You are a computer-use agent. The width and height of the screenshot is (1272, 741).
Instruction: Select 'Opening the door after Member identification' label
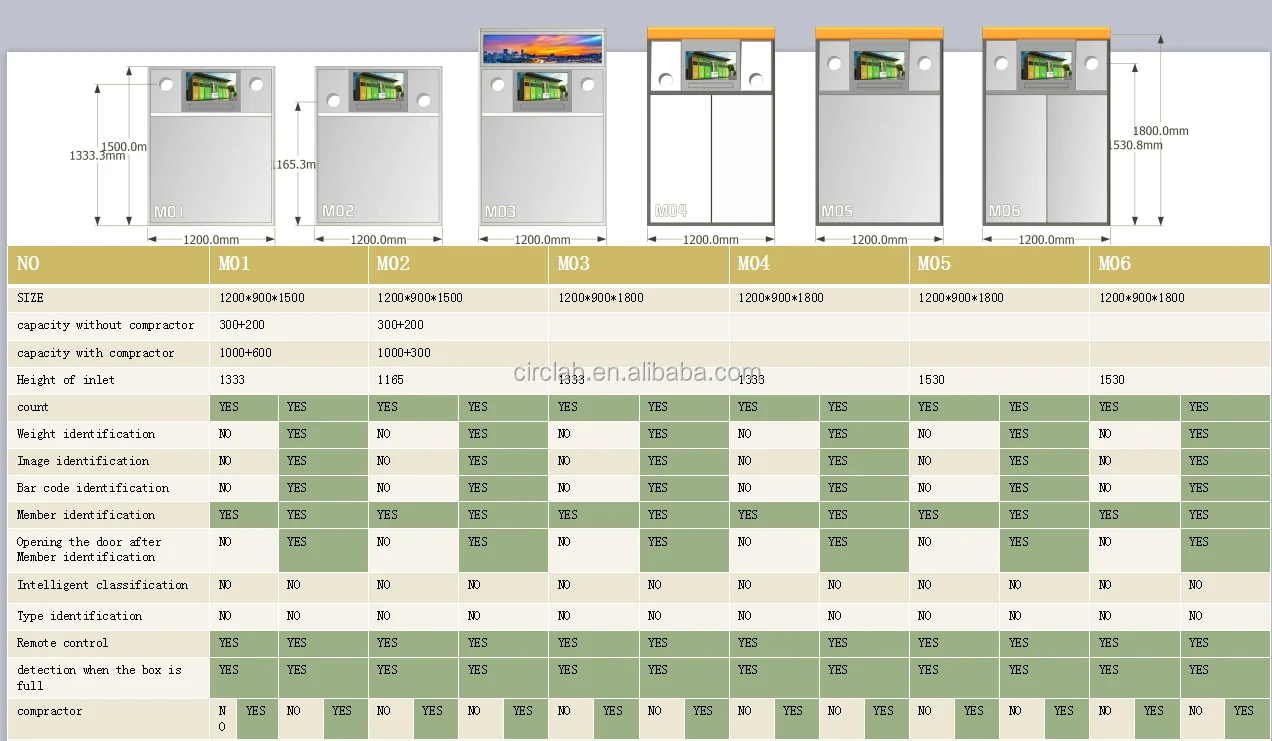click(x=89, y=549)
